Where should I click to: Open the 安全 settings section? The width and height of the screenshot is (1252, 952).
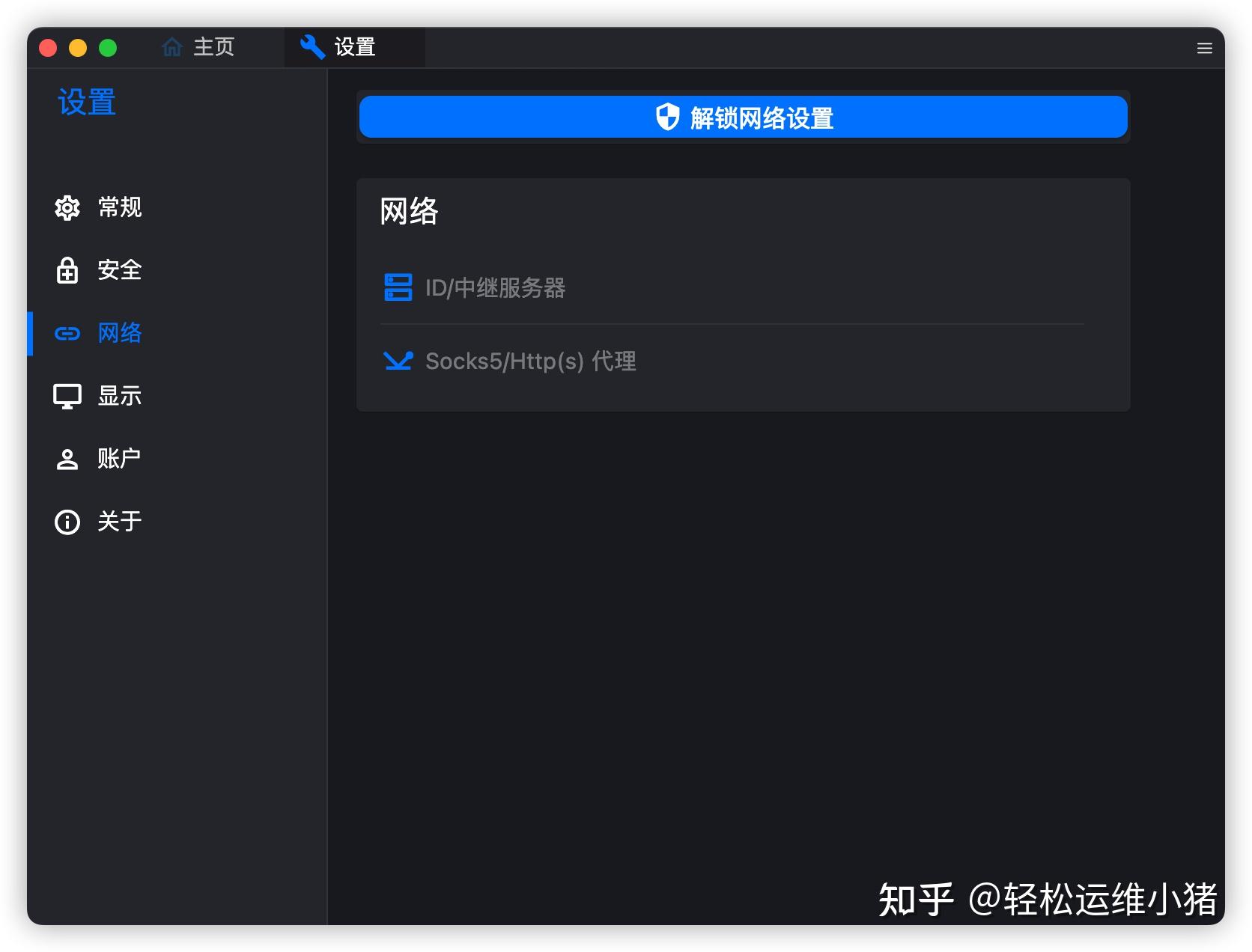119,270
